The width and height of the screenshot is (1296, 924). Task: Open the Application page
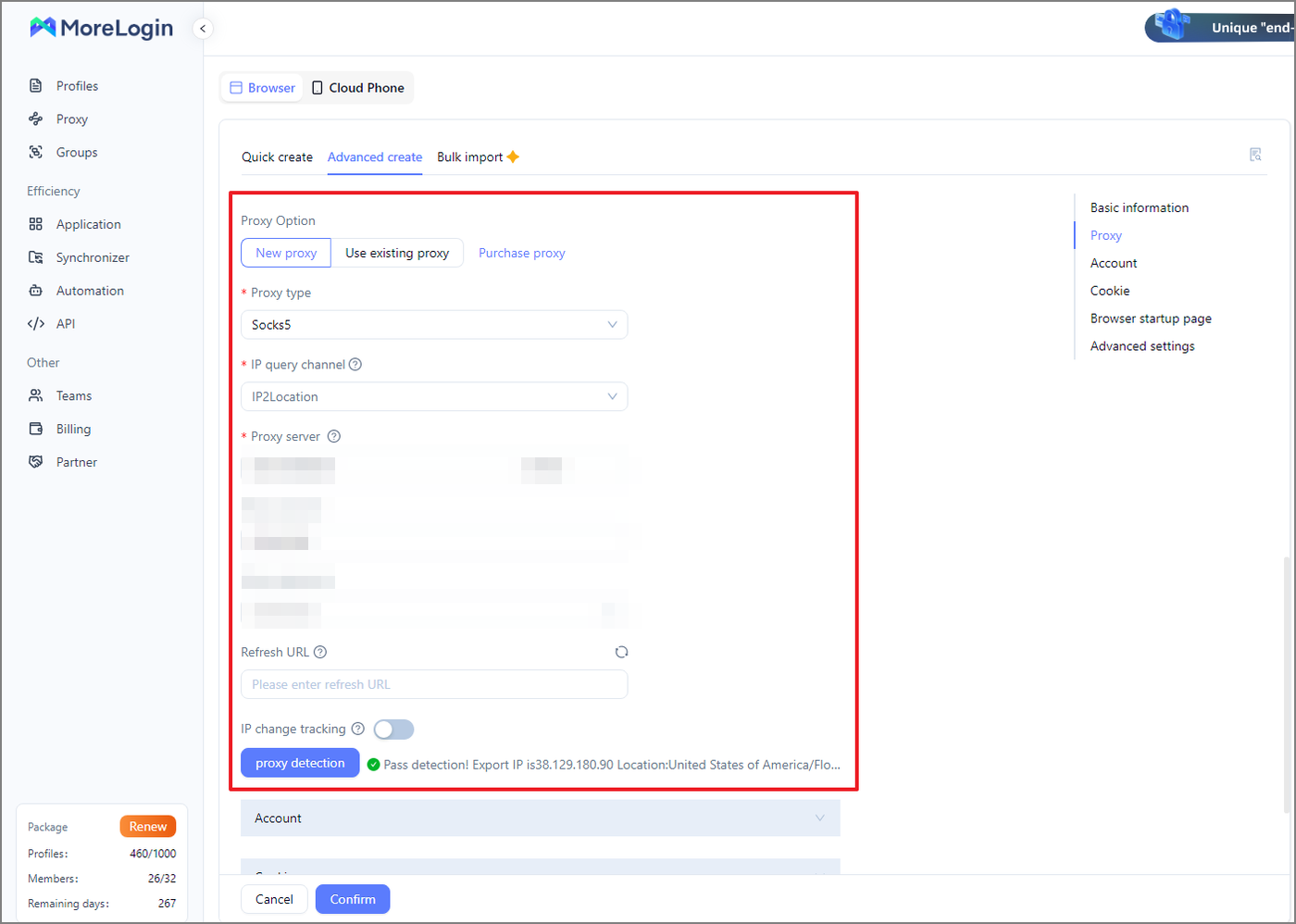coord(88,224)
